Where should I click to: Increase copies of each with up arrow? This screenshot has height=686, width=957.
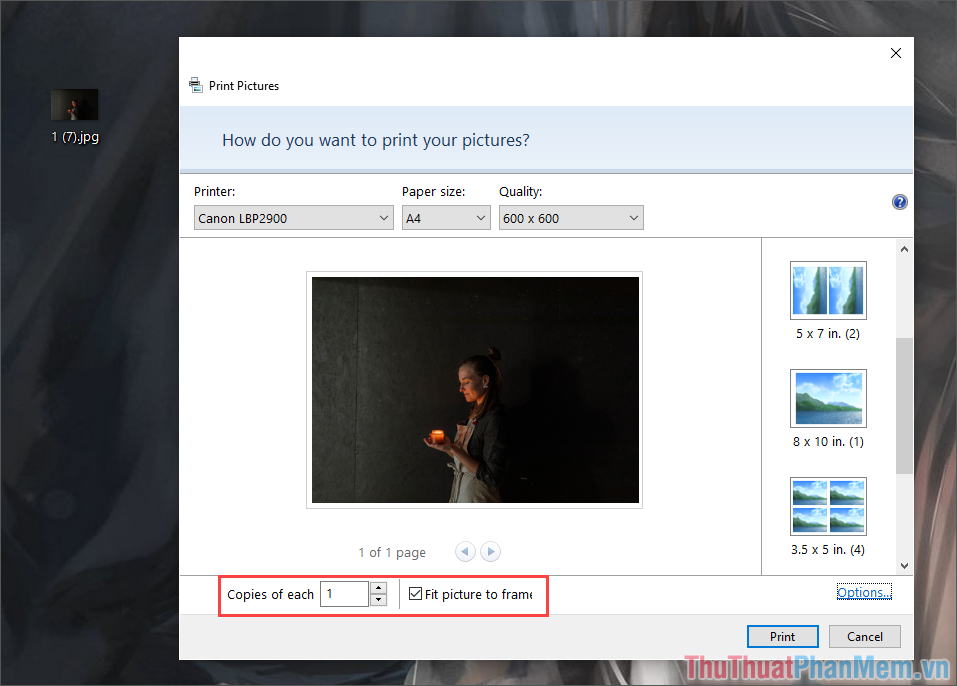click(378, 588)
